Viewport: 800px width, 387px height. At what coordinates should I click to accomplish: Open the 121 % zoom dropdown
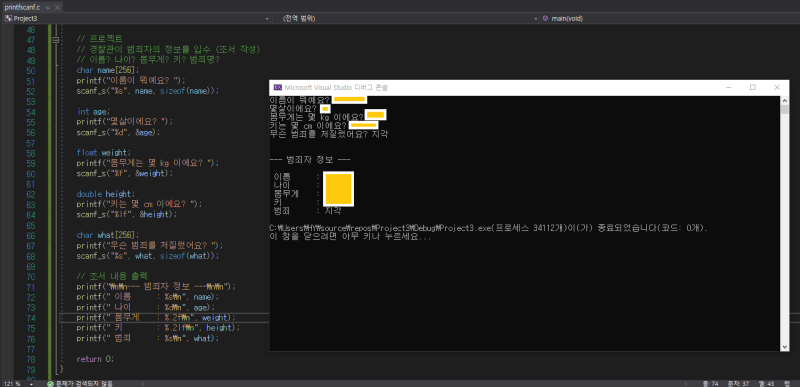click(31, 383)
